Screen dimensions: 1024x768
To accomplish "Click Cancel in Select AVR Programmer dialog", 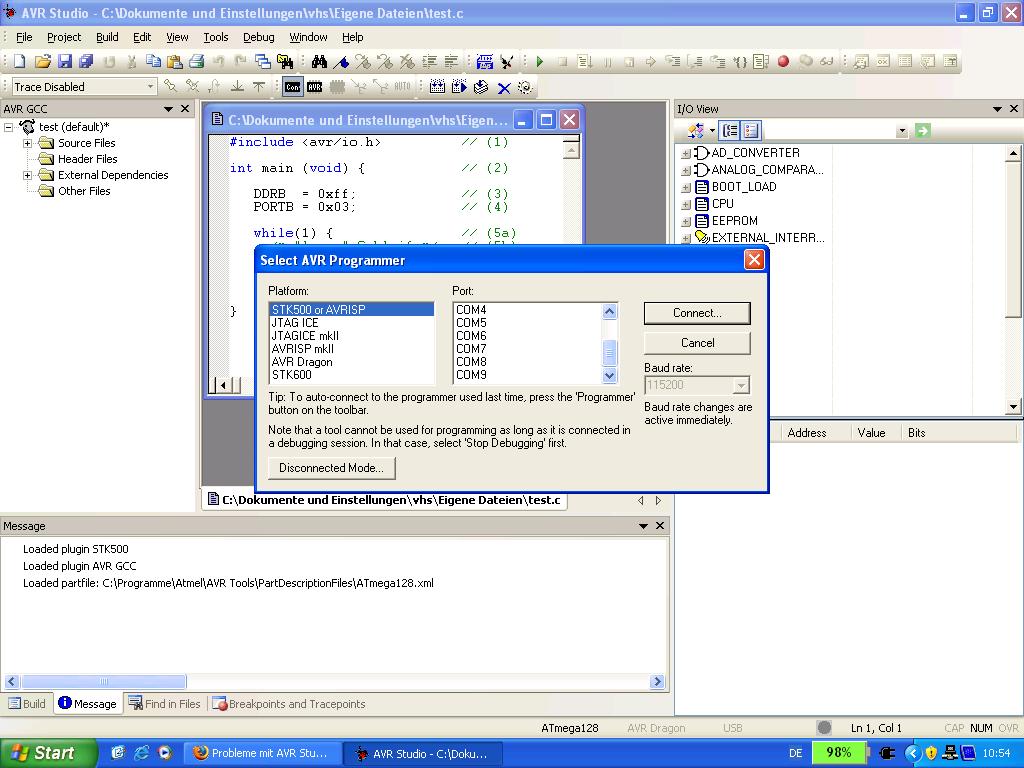I will [697, 343].
